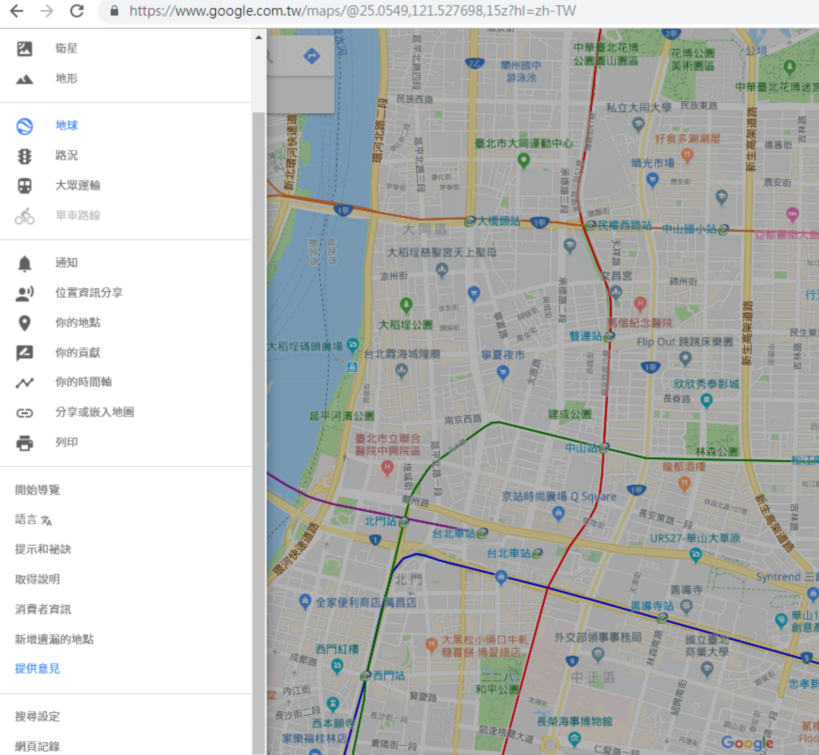Click the 西門站 metro station icon

pyautogui.click(x=366, y=676)
